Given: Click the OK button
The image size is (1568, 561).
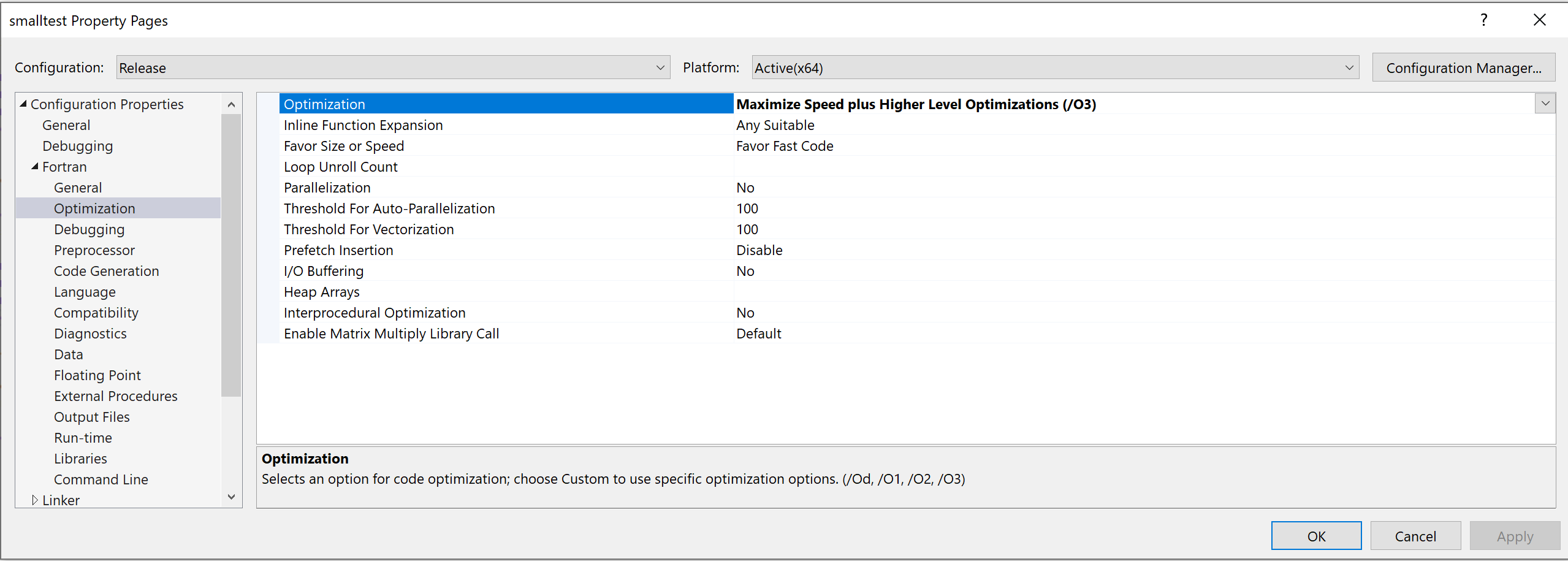Looking at the screenshot, I should [1315, 535].
